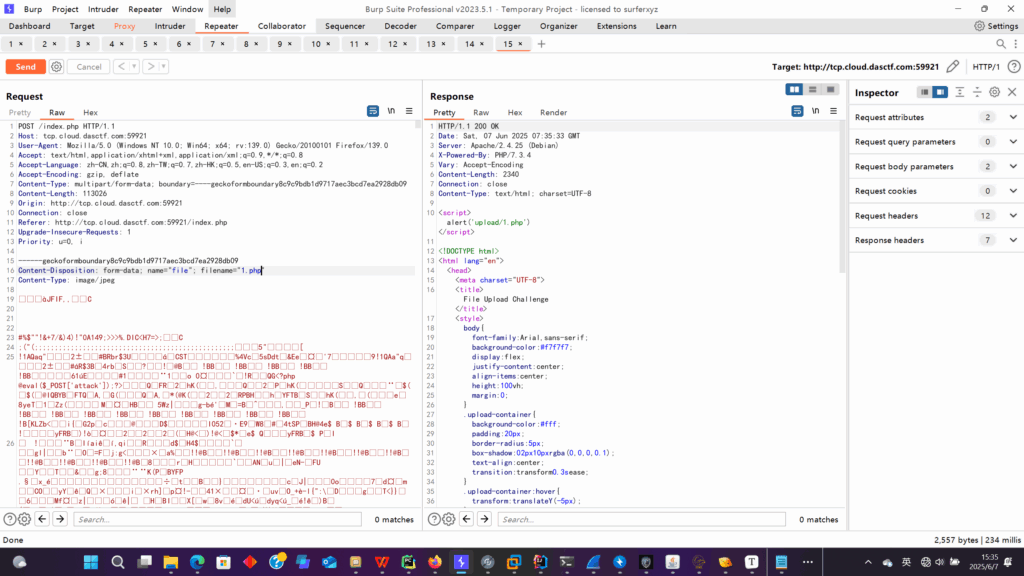The width and height of the screenshot is (1024, 576).
Task: Switch Inspector to second layout mode
Action: [940, 93]
